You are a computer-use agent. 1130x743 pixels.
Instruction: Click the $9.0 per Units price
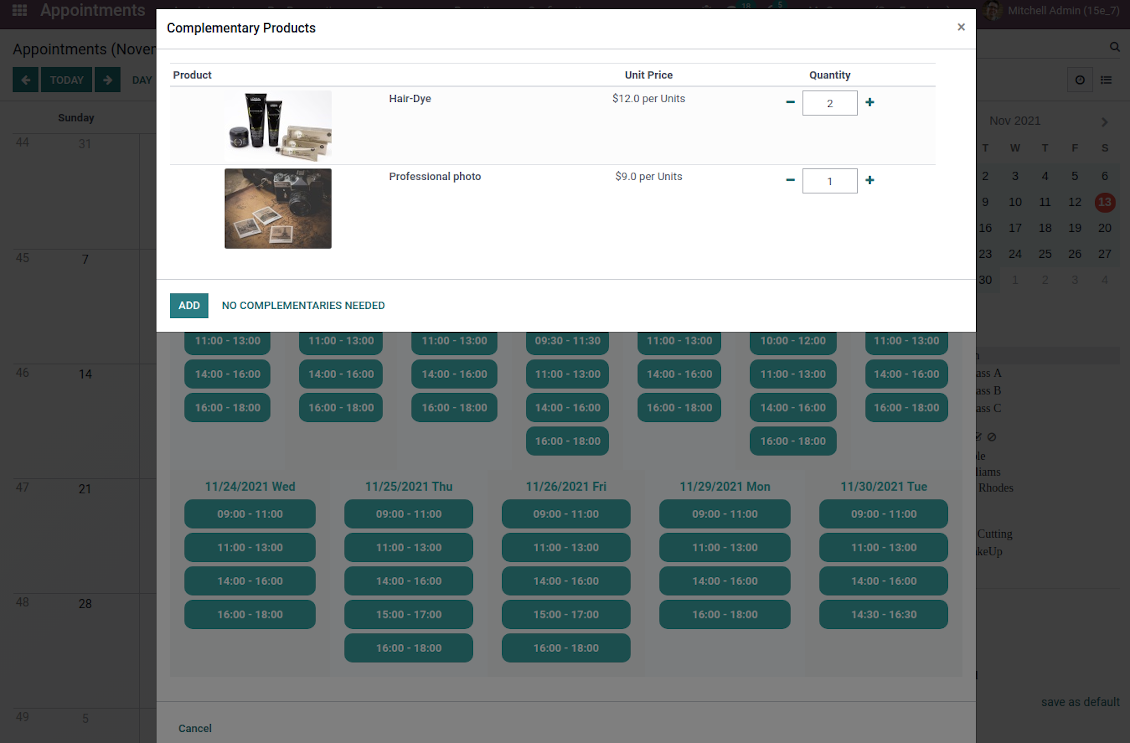[649, 177]
